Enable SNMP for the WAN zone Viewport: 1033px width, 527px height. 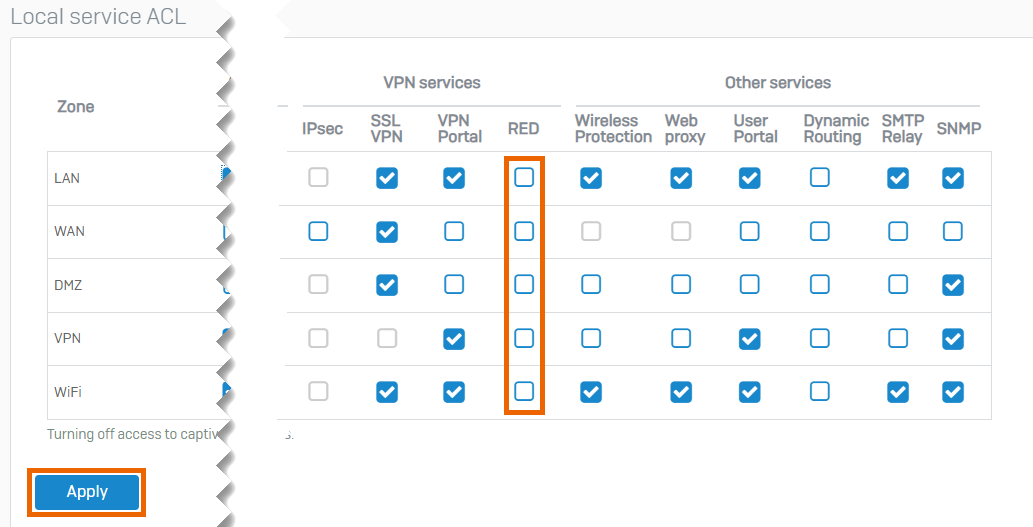(x=953, y=232)
